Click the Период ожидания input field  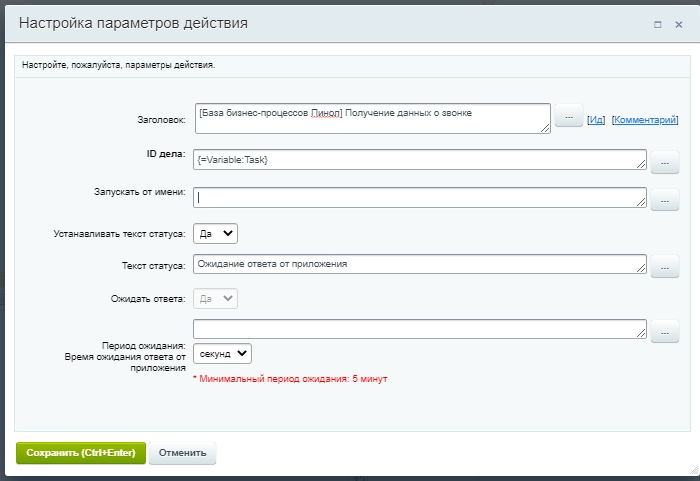[x=418, y=330]
